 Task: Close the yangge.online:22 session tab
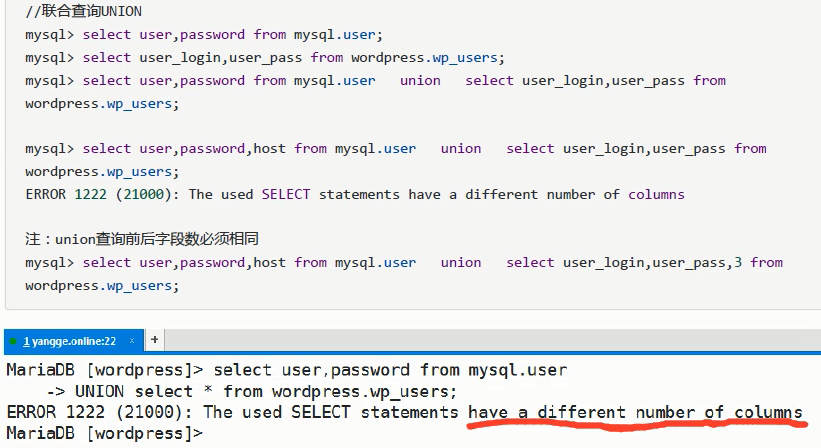click(x=132, y=341)
